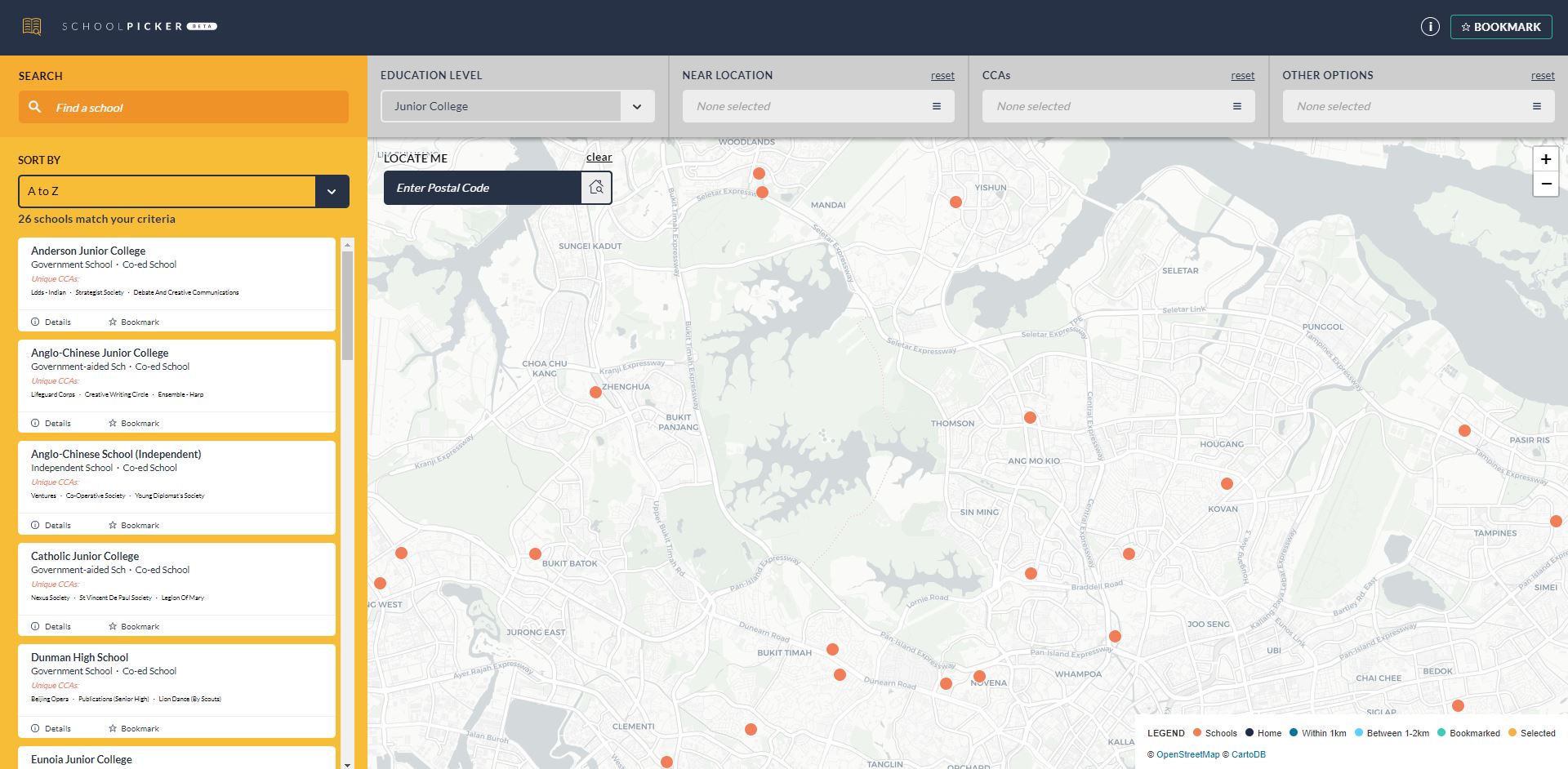Focus the Enter Postal Code field
Image resolution: width=1568 pixels, height=769 pixels.
click(483, 188)
